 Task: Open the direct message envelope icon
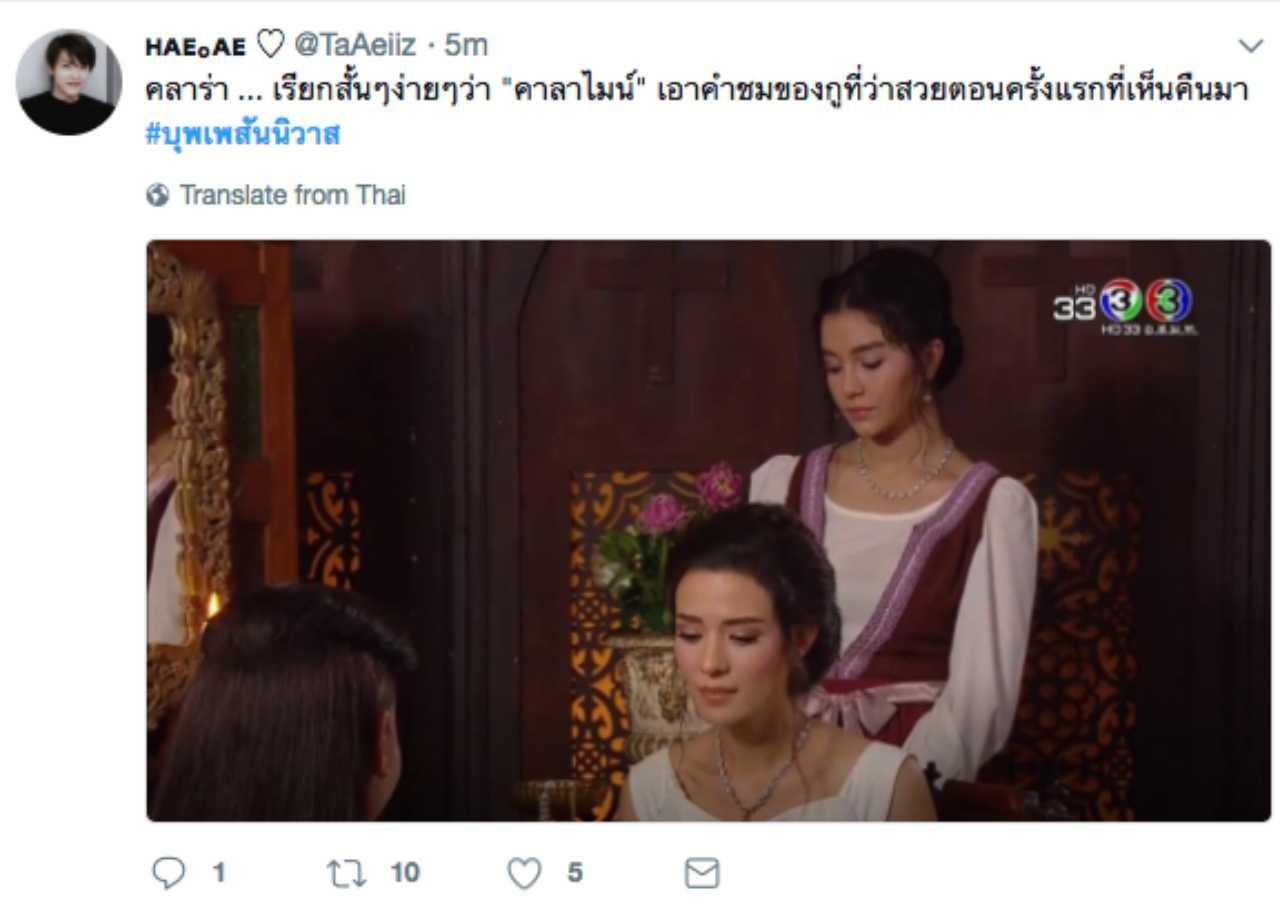[x=702, y=874]
